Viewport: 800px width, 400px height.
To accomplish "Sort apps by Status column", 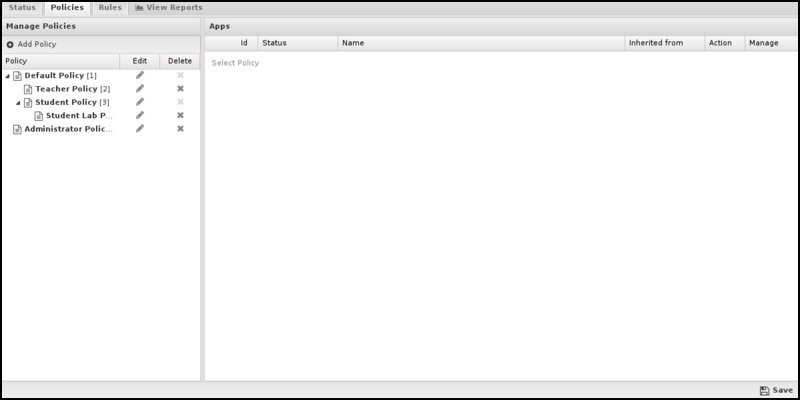I will pyautogui.click(x=298, y=43).
